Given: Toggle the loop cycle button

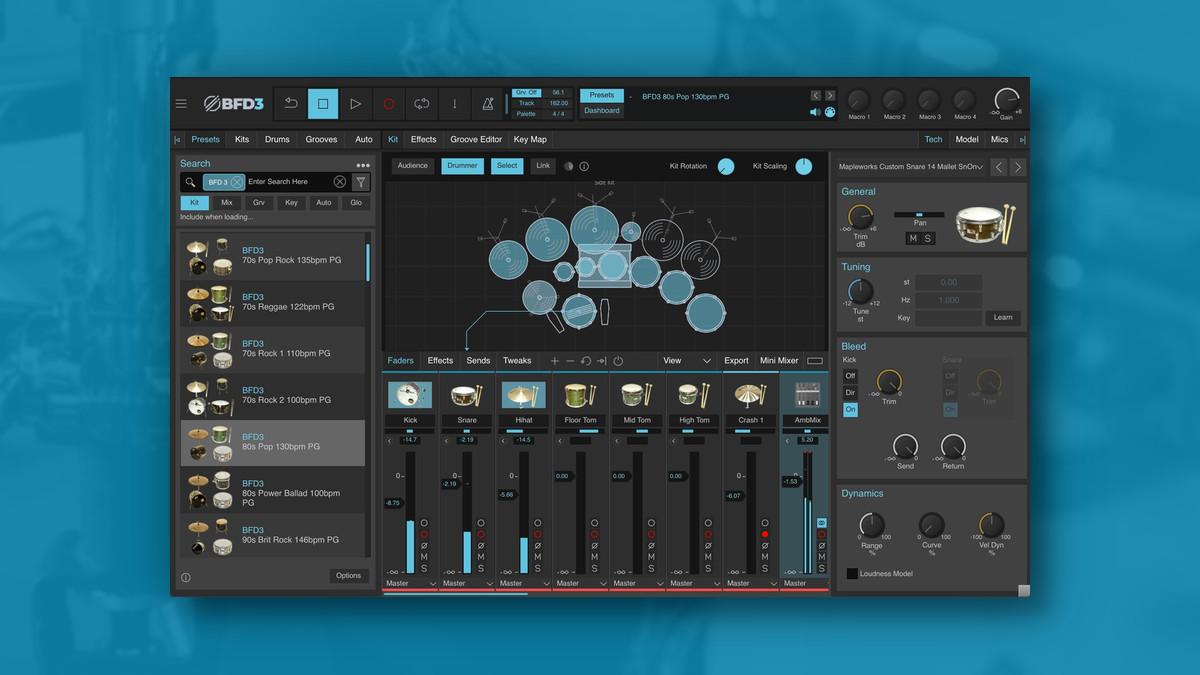Looking at the screenshot, I should point(422,103).
